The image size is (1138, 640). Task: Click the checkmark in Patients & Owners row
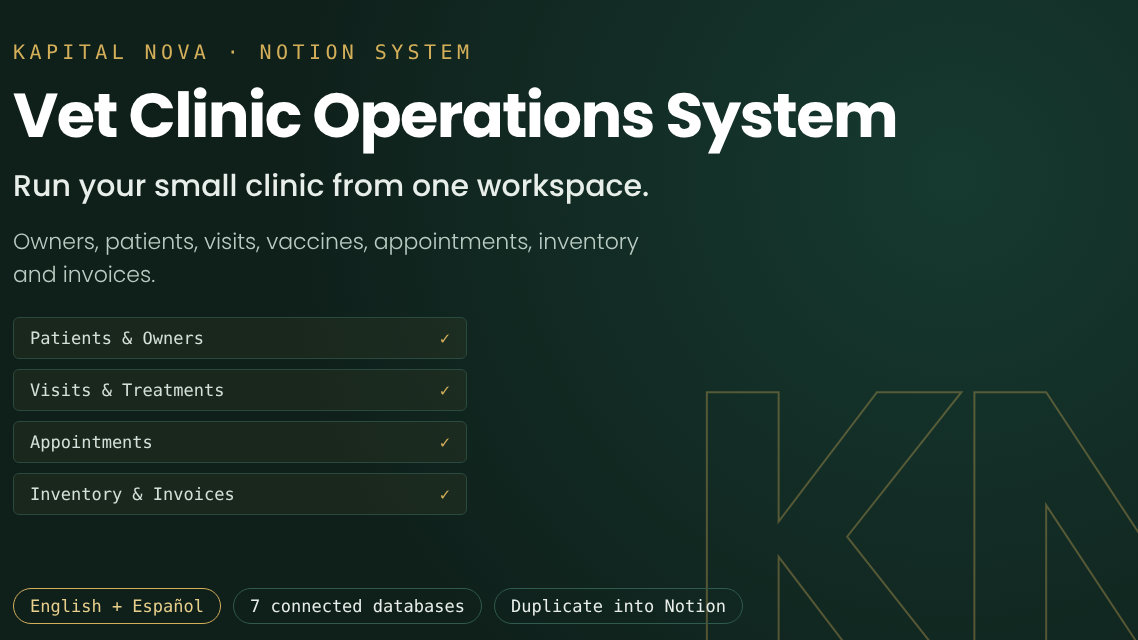click(444, 338)
